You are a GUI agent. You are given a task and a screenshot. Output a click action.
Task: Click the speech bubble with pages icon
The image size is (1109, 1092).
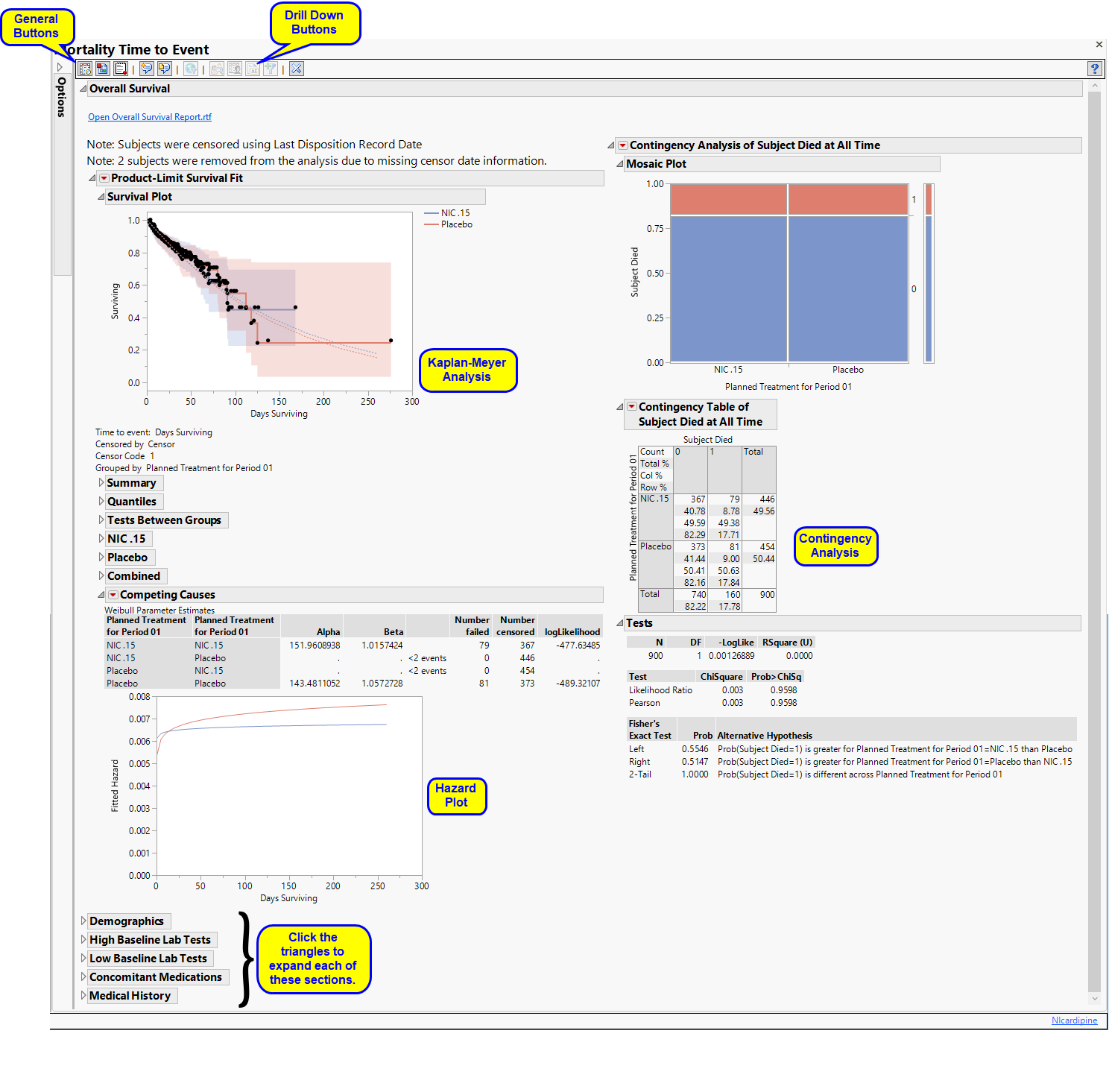[x=164, y=69]
